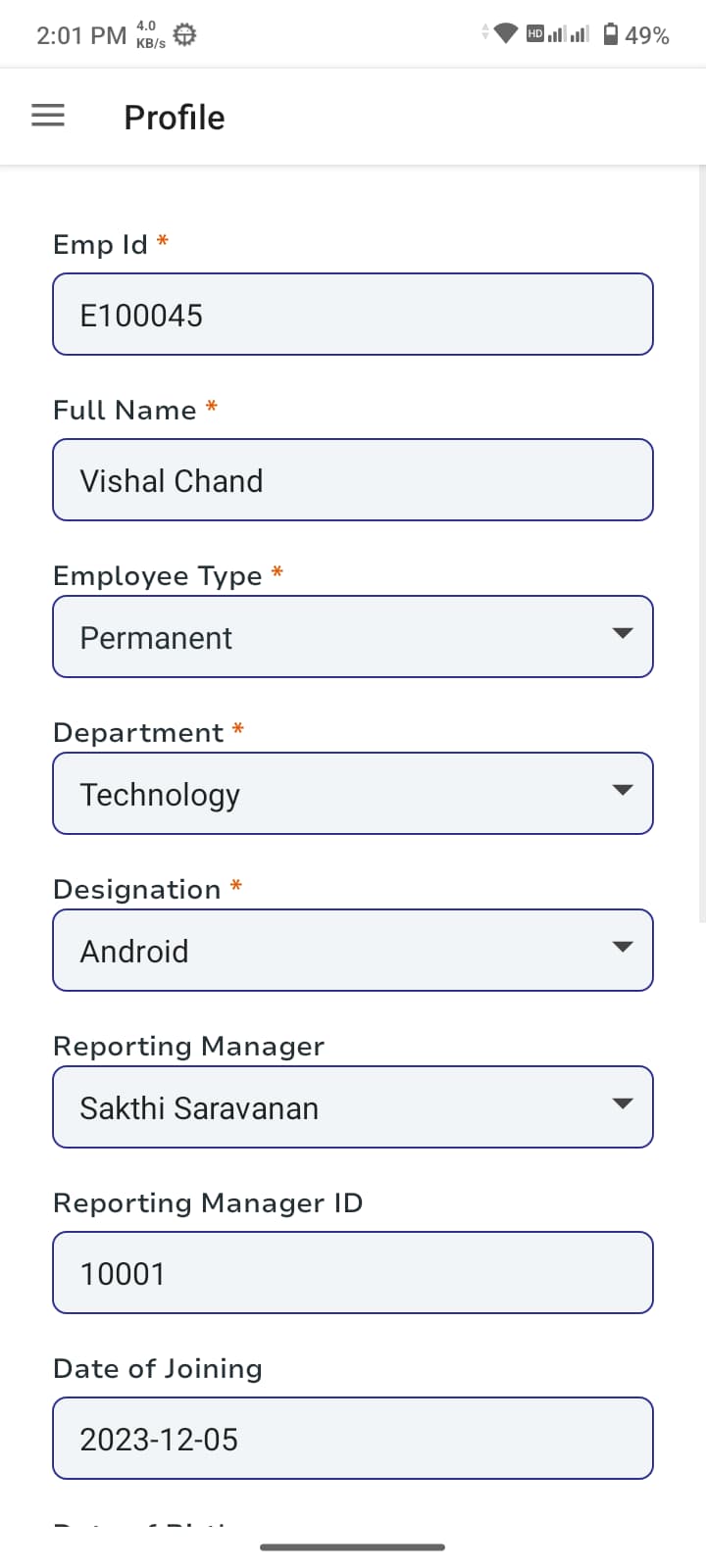Tap the 2:01 PM clock
The height and width of the screenshot is (1568, 706).
click(81, 35)
